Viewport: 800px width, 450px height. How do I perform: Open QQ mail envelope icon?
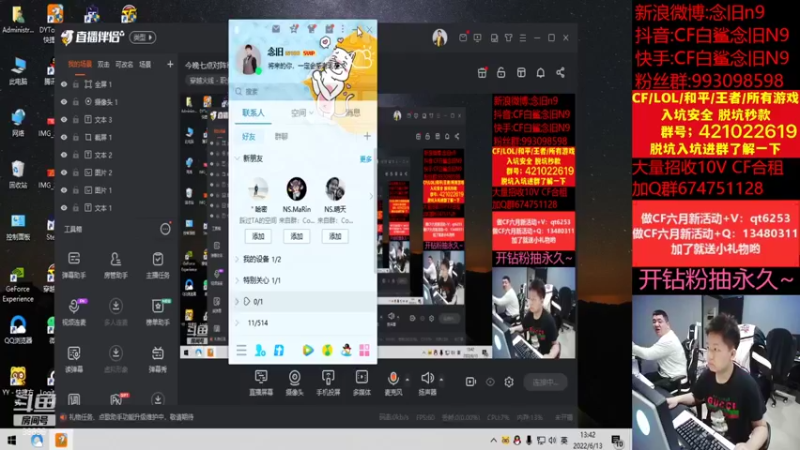click(x=276, y=29)
